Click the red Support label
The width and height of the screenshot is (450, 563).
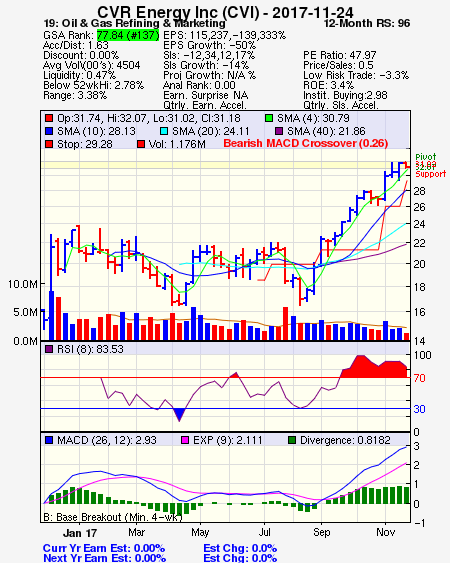point(431,174)
